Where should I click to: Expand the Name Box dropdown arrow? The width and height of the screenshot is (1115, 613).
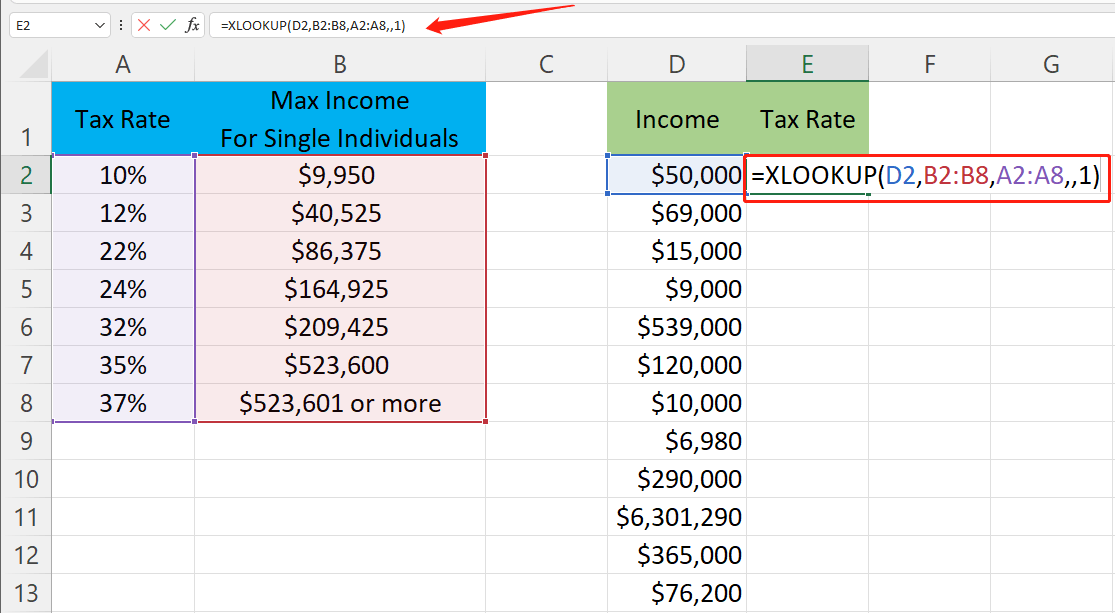coord(99,25)
